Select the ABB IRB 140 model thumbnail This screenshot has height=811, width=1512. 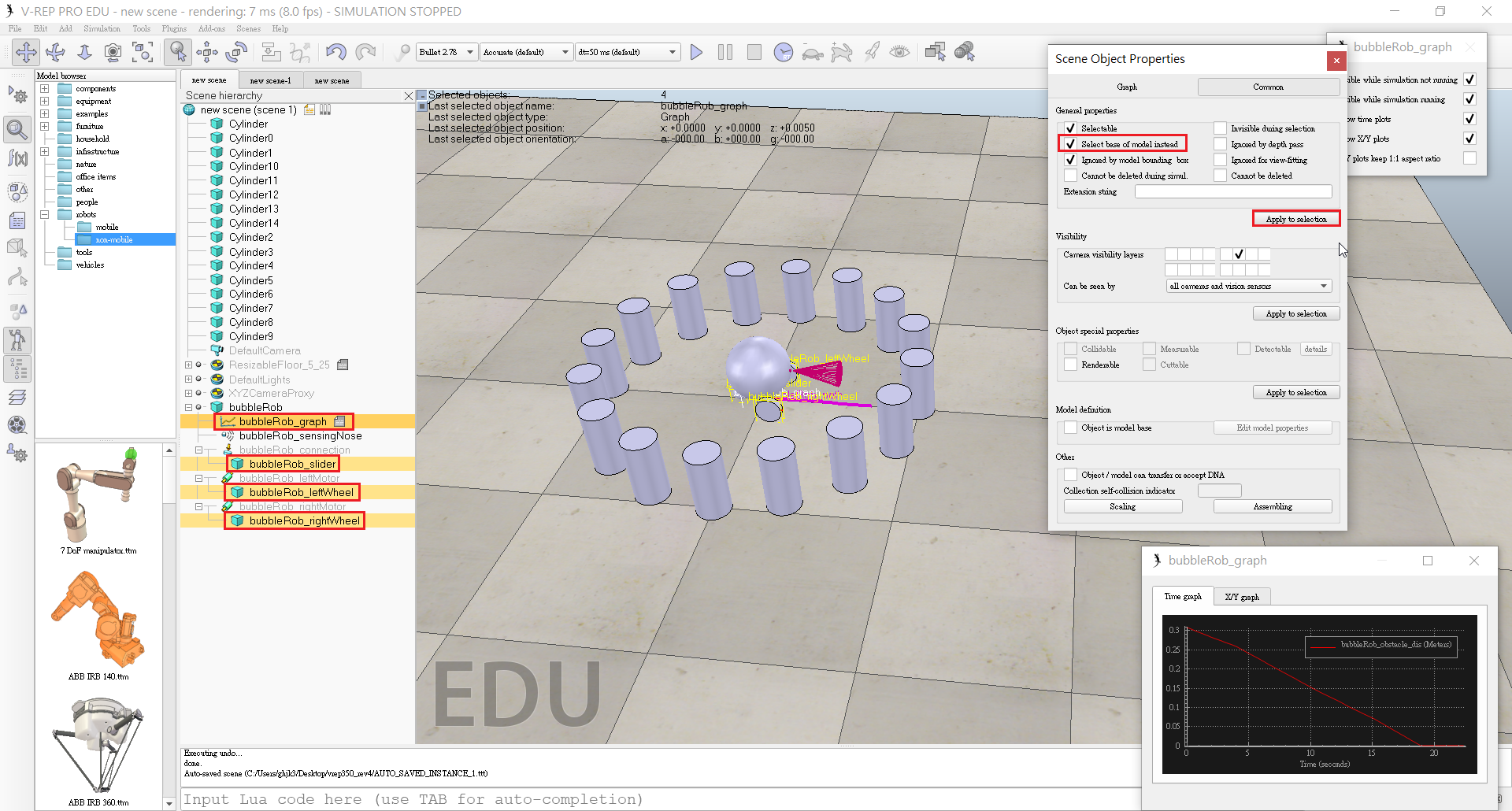98,620
